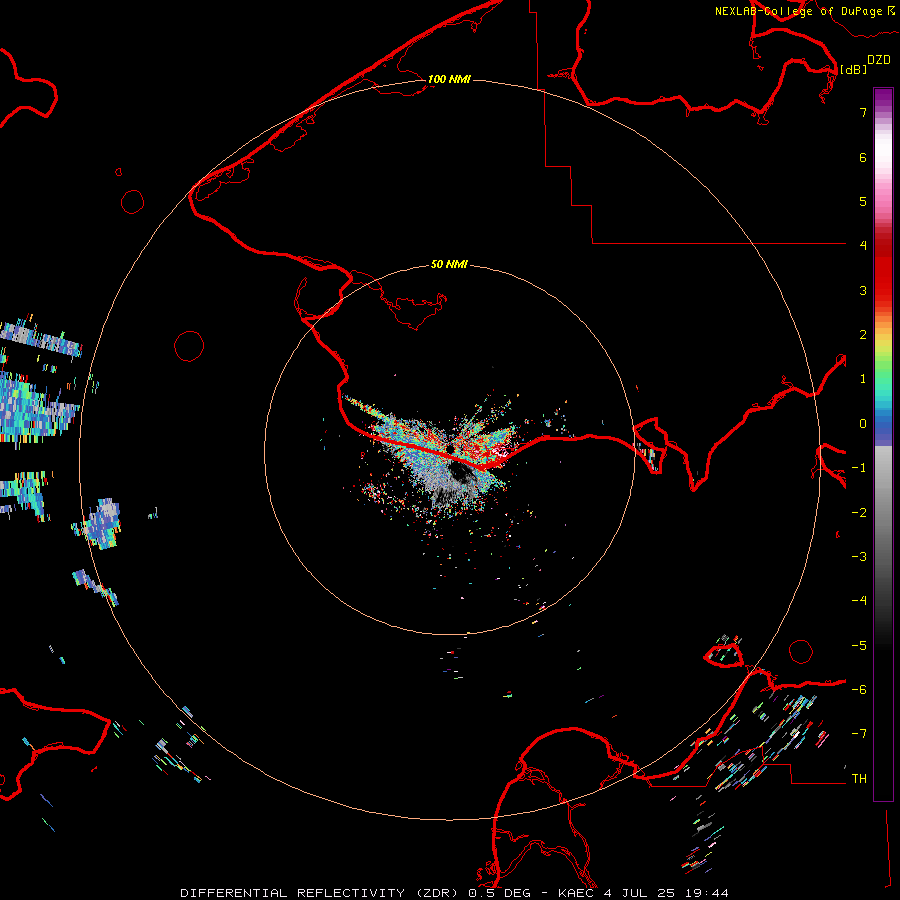Screen dimensions: 900x900
Task: Click the -4 value on color scale
Action: tap(859, 600)
